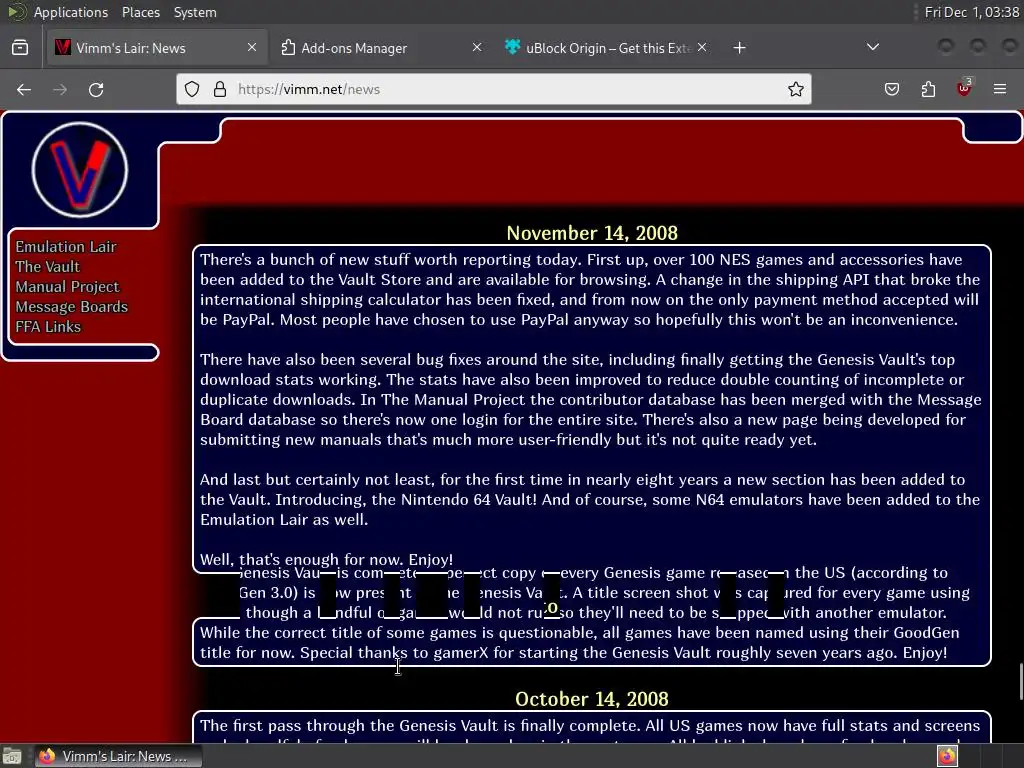This screenshot has width=1024, height=768.
Task: Click the URL address bar
Action: pos(494,89)
